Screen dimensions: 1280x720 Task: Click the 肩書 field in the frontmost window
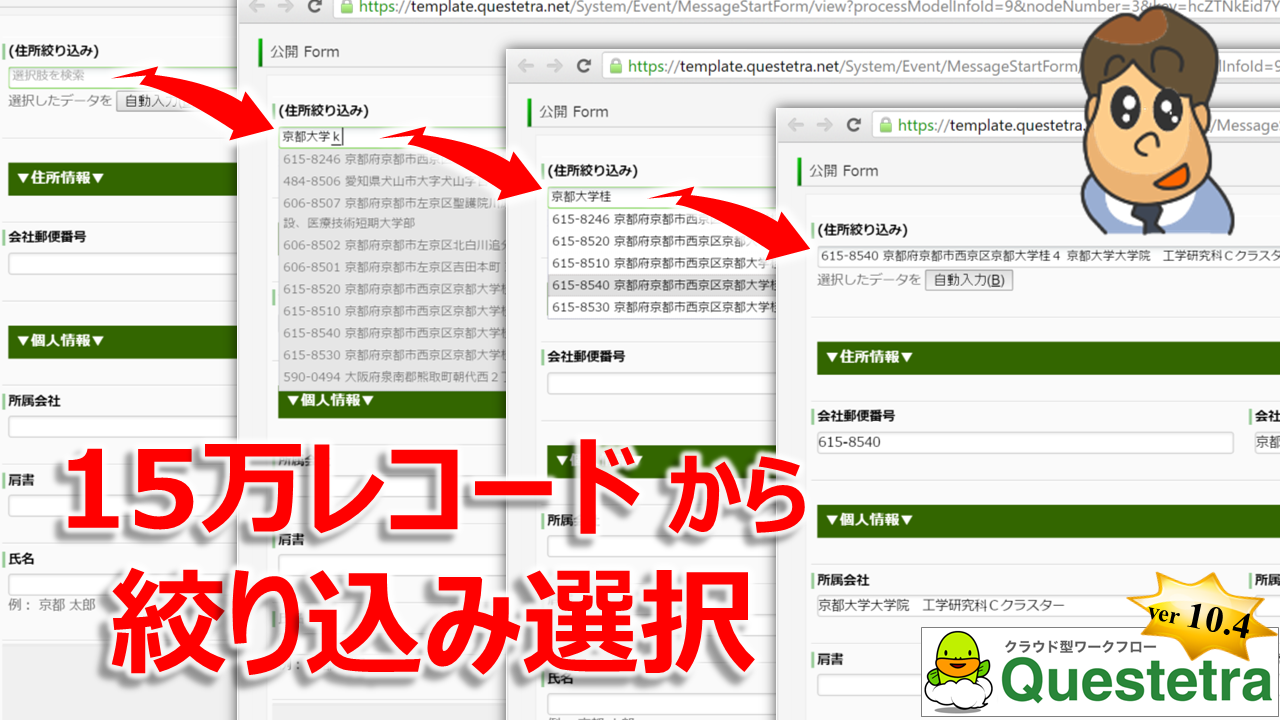870,685
